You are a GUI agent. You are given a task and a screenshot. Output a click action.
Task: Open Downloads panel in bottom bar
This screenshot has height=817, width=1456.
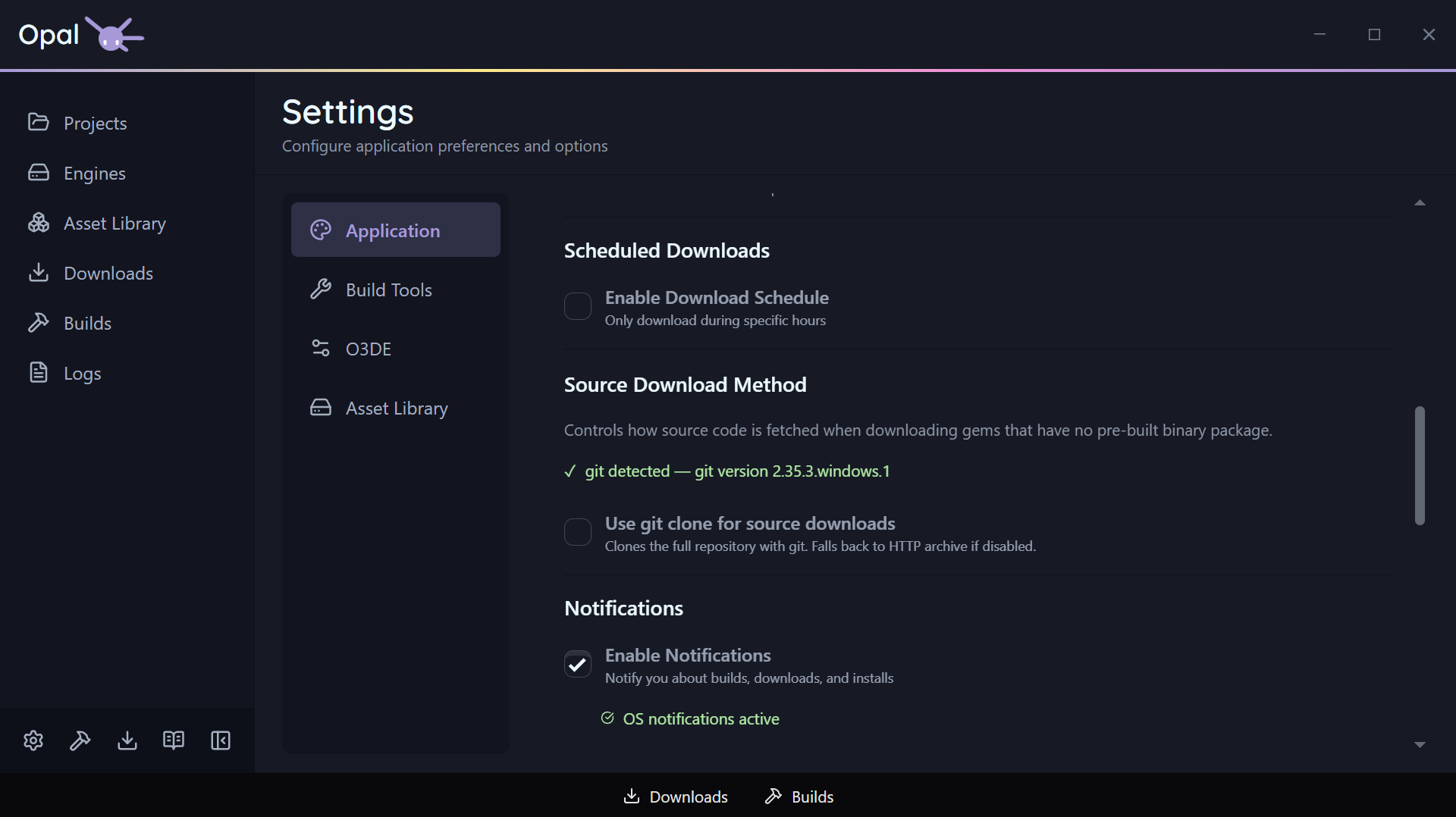(x=675, y=797)
